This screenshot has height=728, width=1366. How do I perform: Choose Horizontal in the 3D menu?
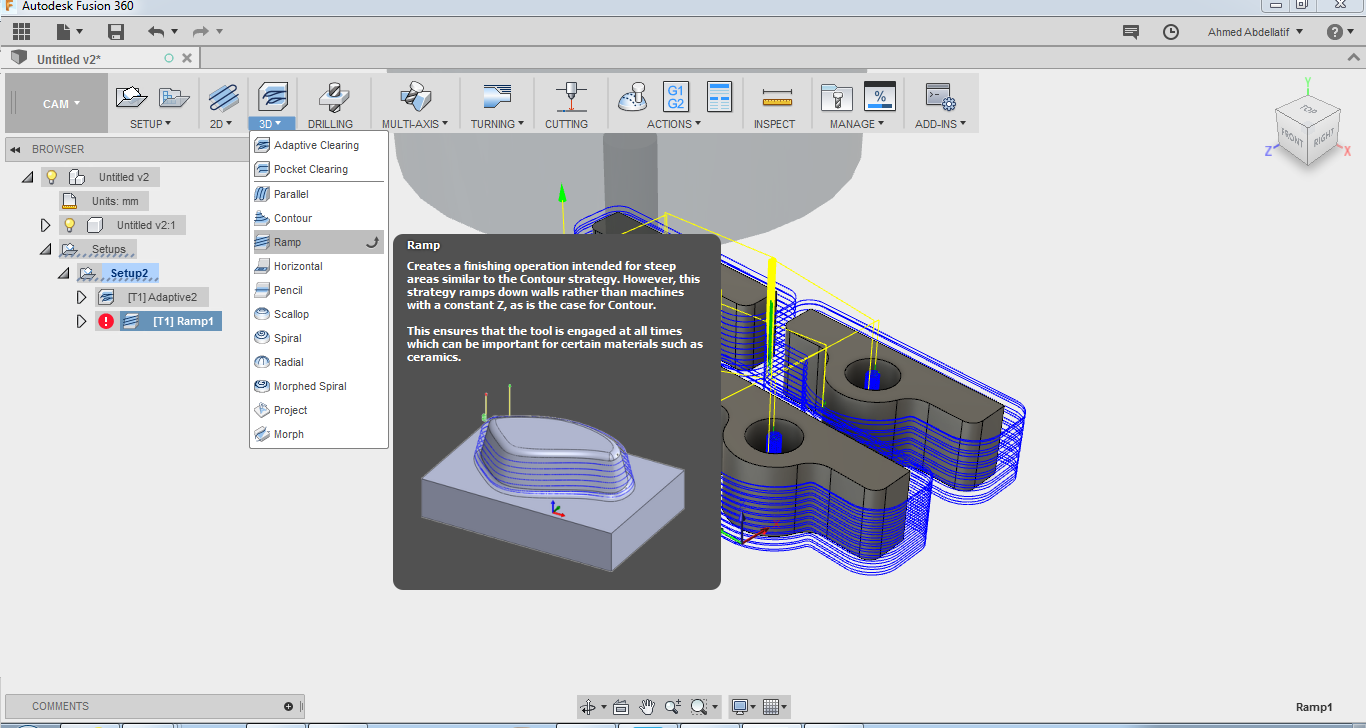[318, 266]
